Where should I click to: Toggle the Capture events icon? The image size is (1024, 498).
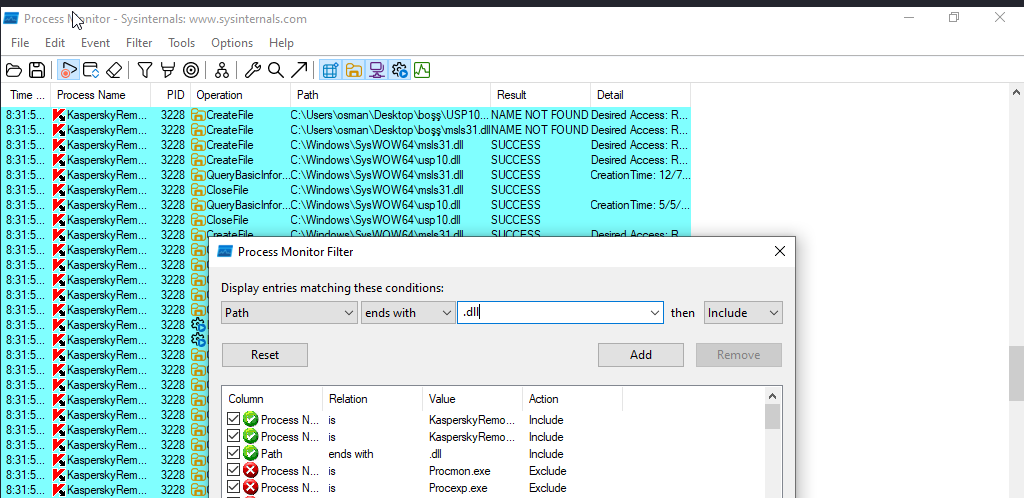pos(69,70)
